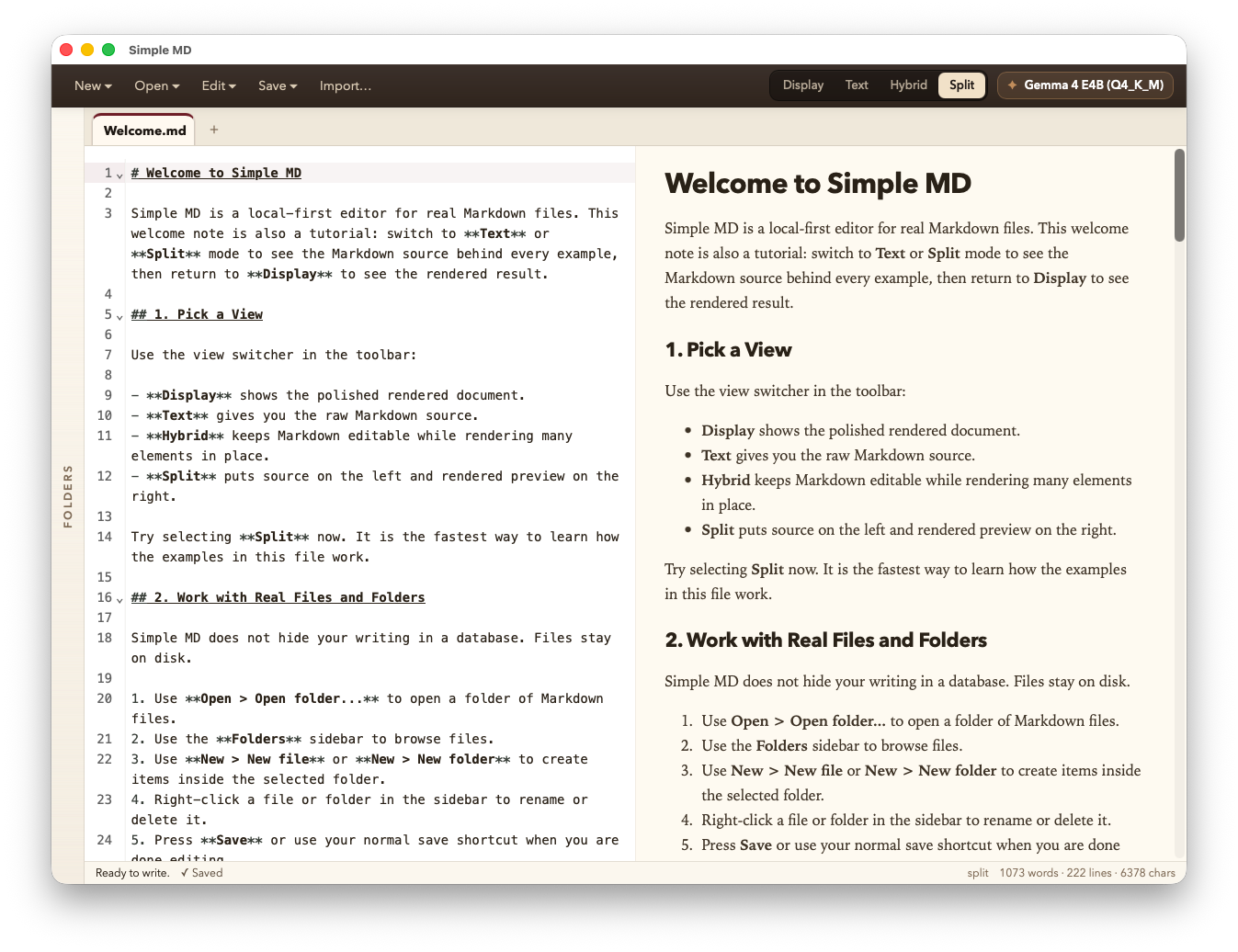Click the 'split' mode label in status bar
Image resolution: width=1238 pixels, height=952 pixels.
(978, 873)
